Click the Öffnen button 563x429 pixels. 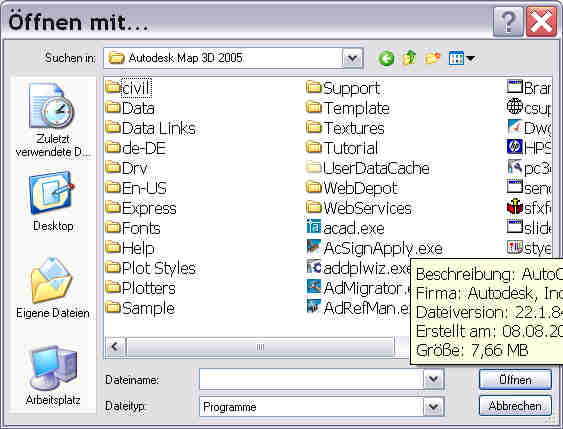[515, 379]
